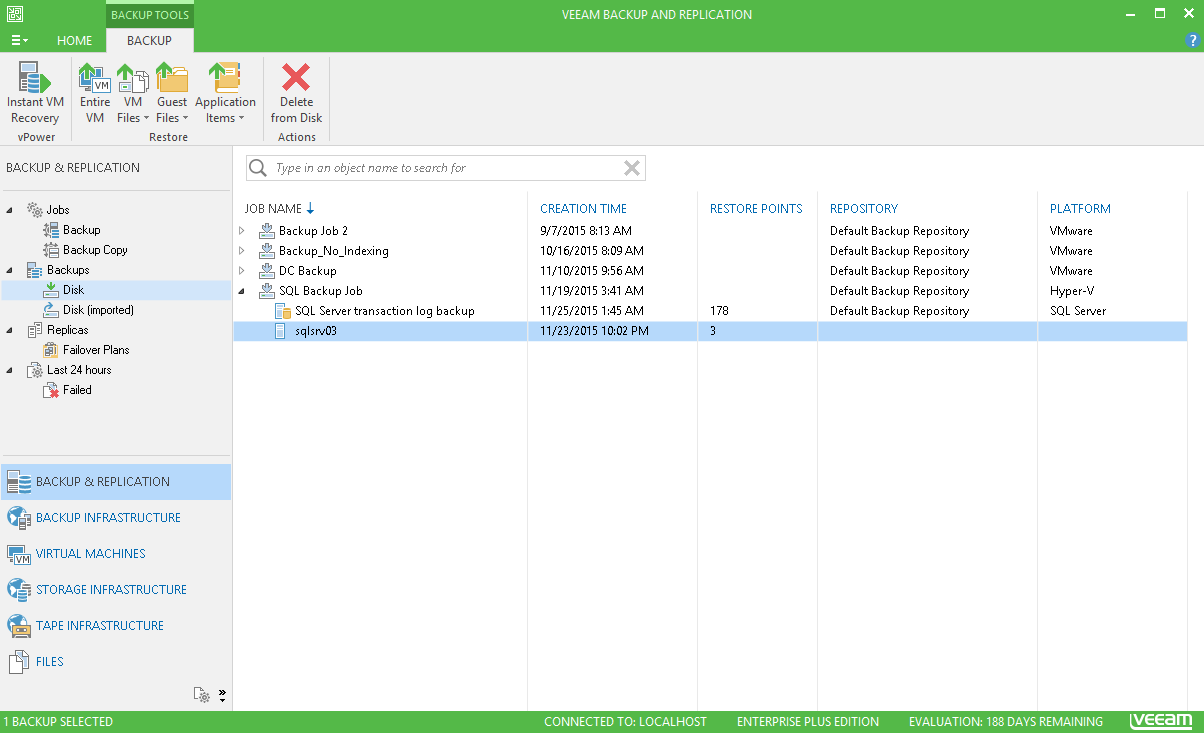Viewport: 1204px width, 733px height.
Task: Click ENTERPRISE PLUS EDITION status text
Action: tap(808, 722)
